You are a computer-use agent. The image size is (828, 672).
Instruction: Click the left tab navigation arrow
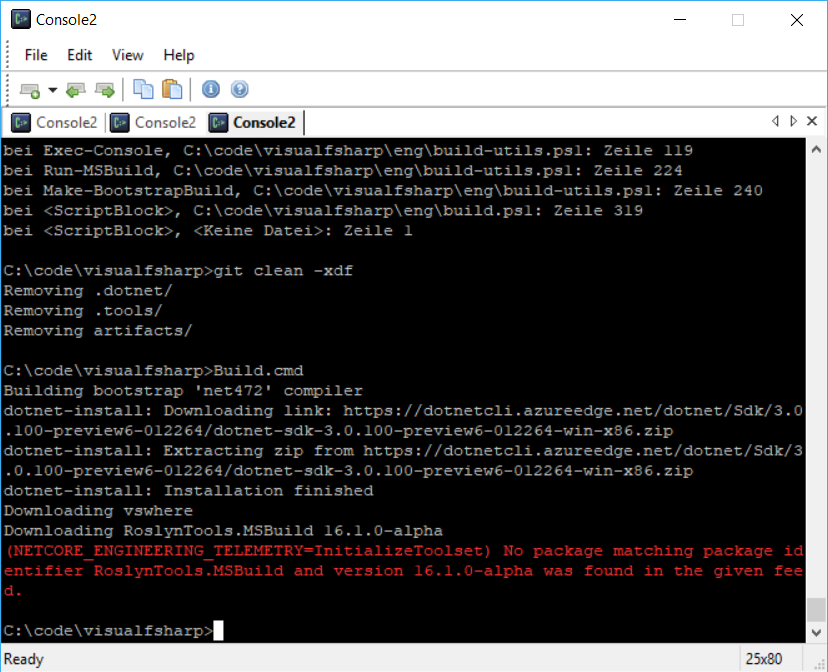pyautogui.click(x=775, y=120)
